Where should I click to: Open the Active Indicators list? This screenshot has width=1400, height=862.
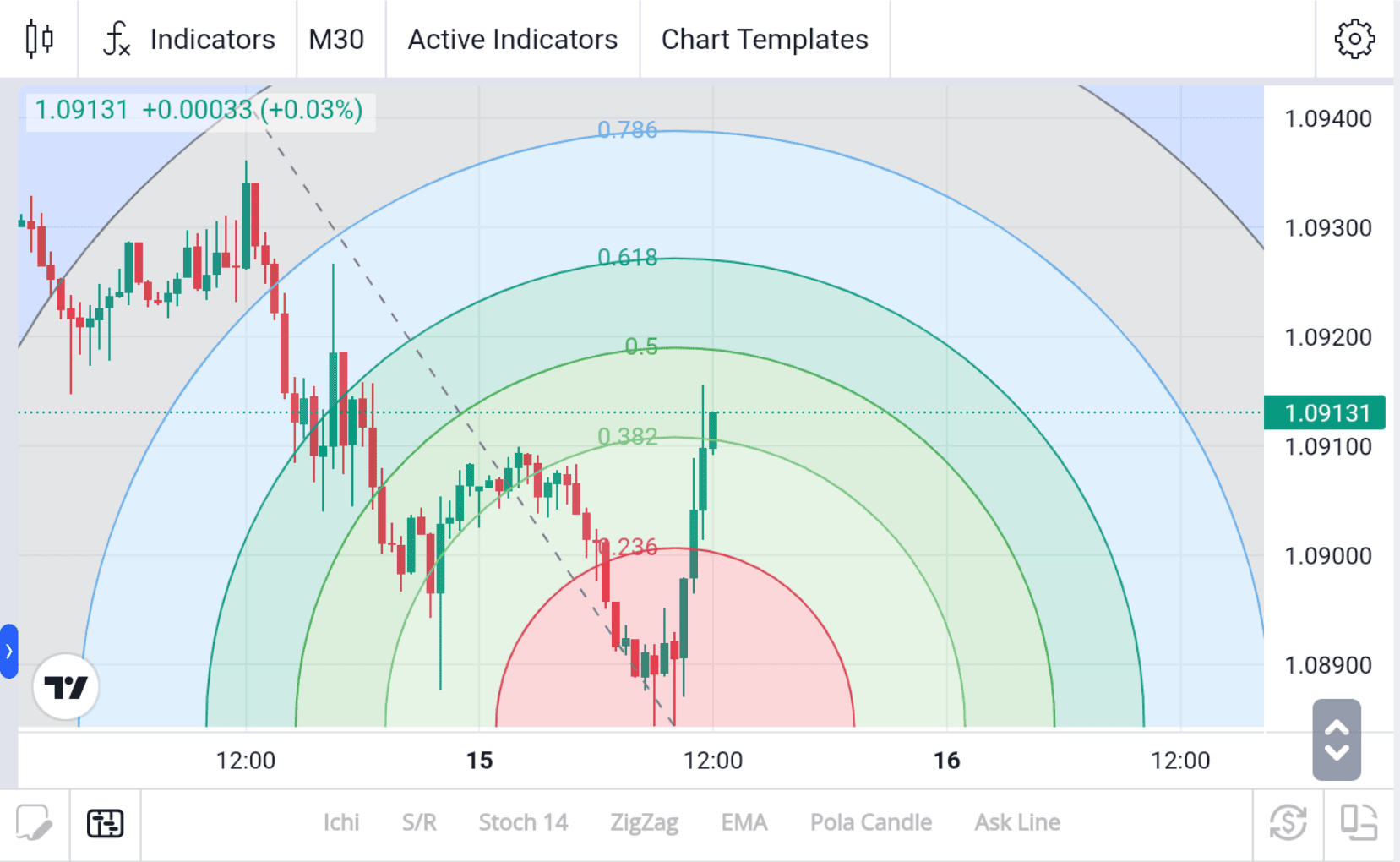tap(513, 39)
